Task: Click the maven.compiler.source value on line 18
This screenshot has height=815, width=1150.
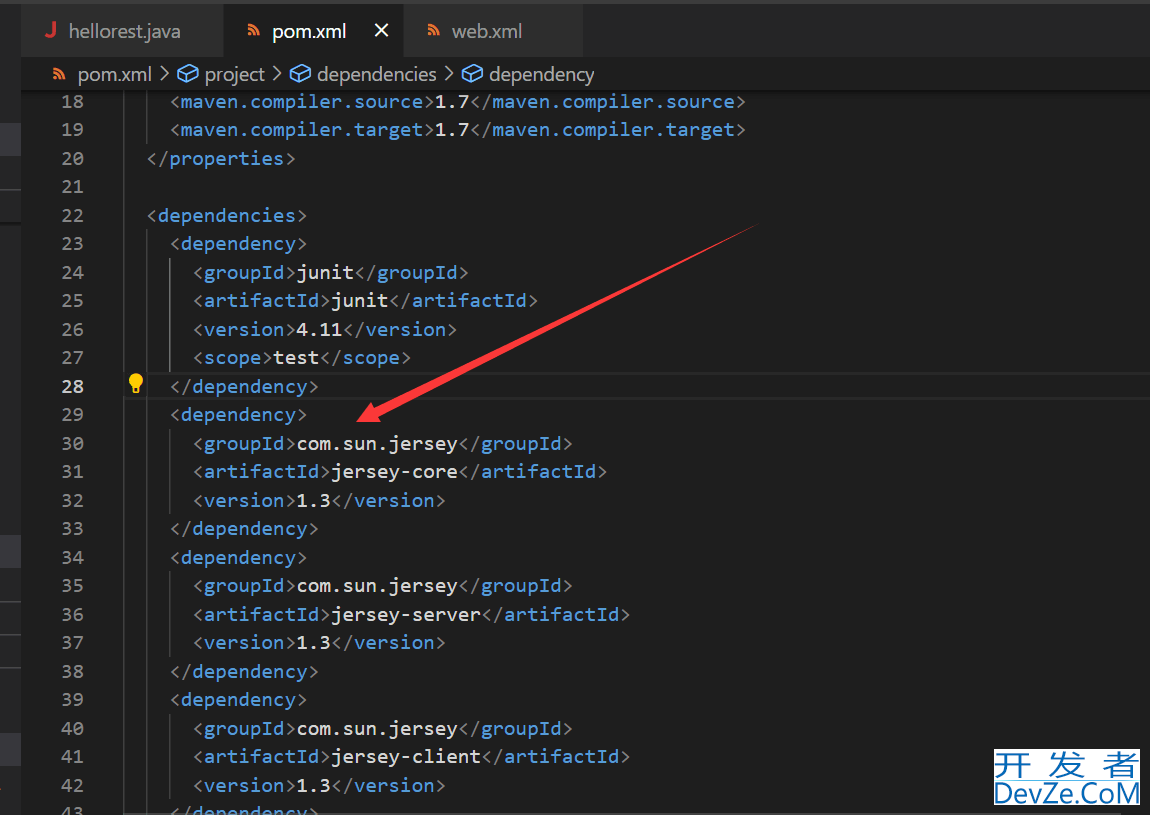Action: (x=452, y=102)
